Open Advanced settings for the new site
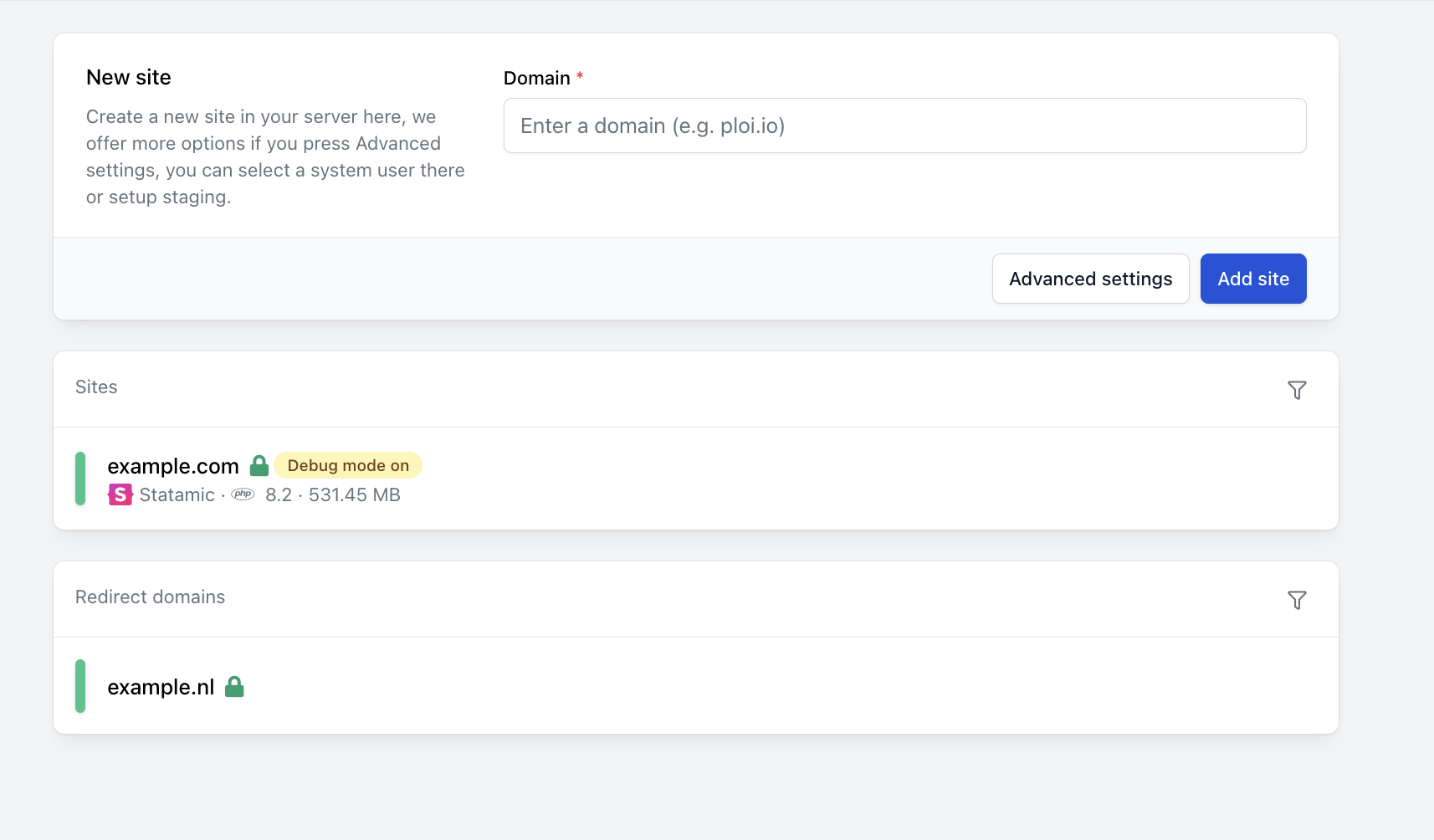The width and height of the screenshot is (1434, 840). [x=1090, y=279]
